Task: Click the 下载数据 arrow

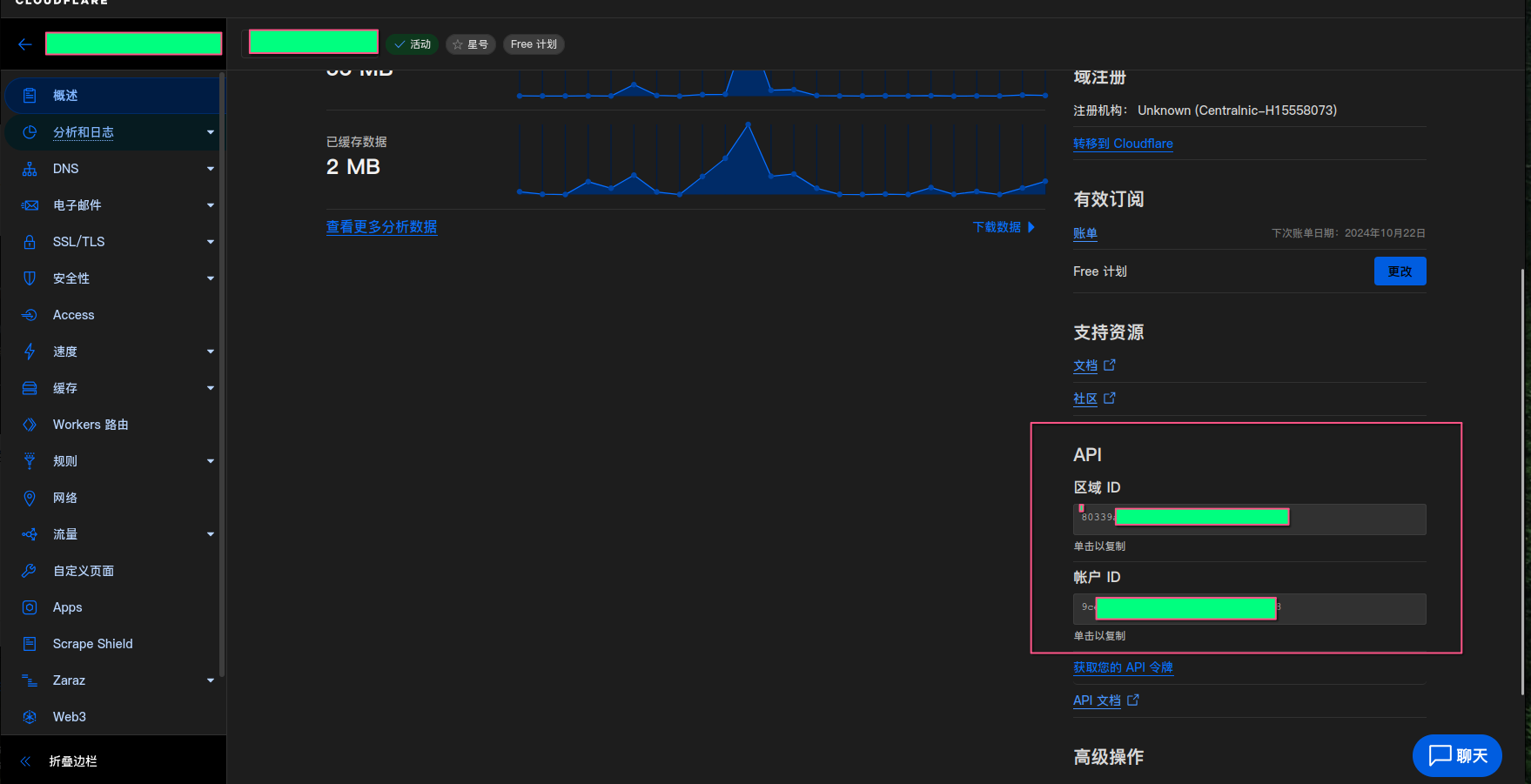Action: (x=1031, y=227)
